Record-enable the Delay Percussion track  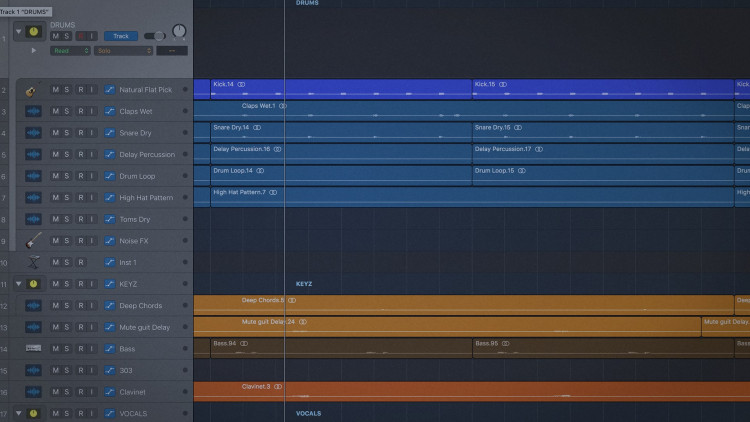[x=80, y=155]
